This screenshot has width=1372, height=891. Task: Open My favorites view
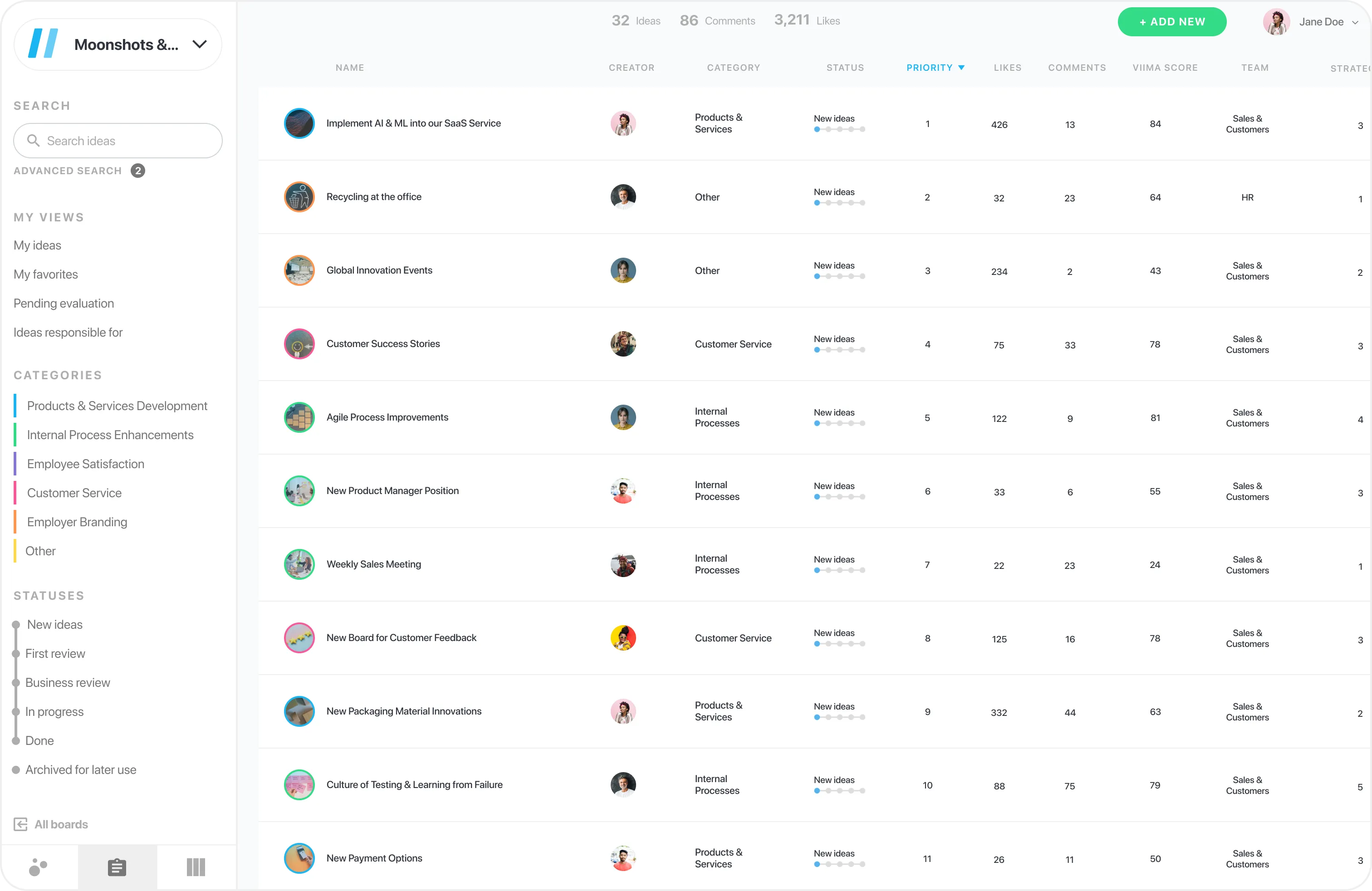click(45, 274)
